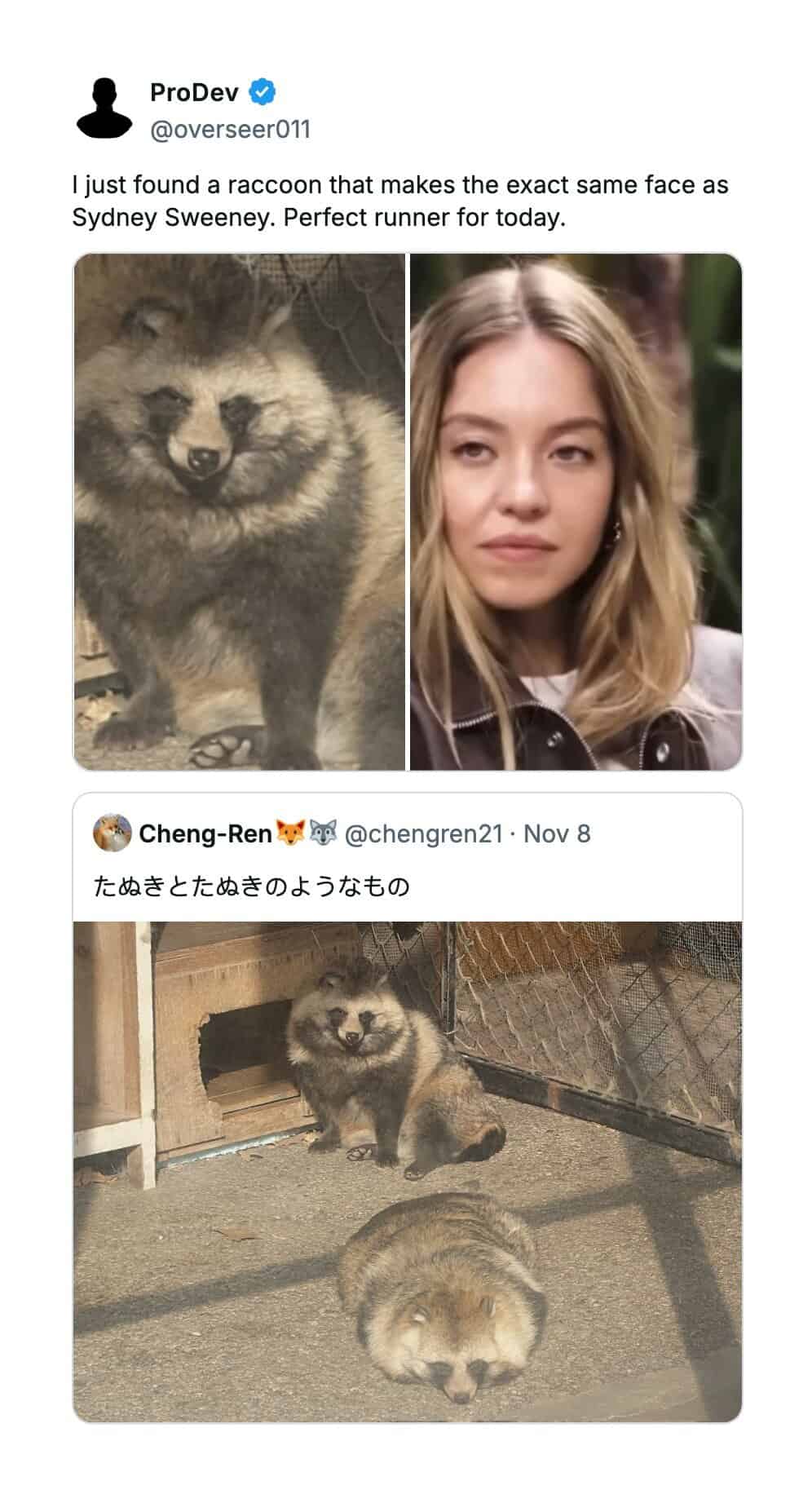
Task: Click ProDev's silhouette profile avatar
Action: pyautogui.click(x=104, y=108)
